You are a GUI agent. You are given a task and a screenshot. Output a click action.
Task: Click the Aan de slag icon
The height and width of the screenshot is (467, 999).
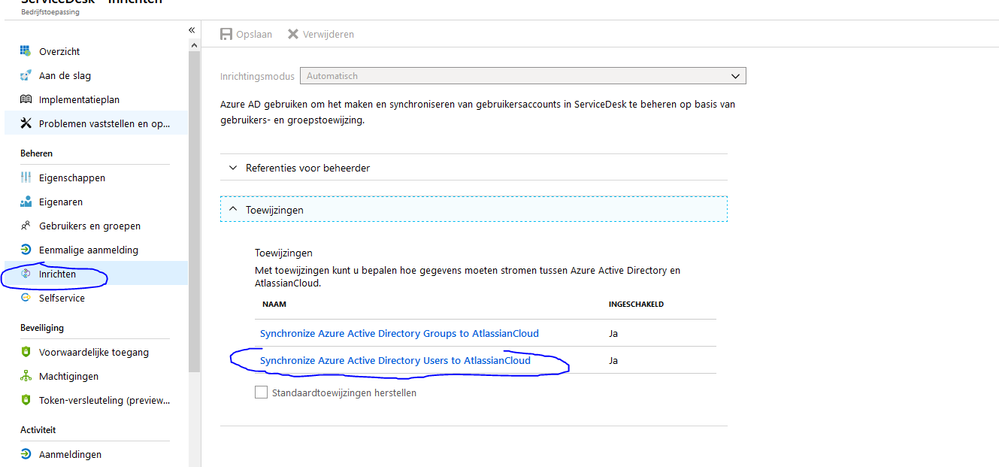(25, 75)
